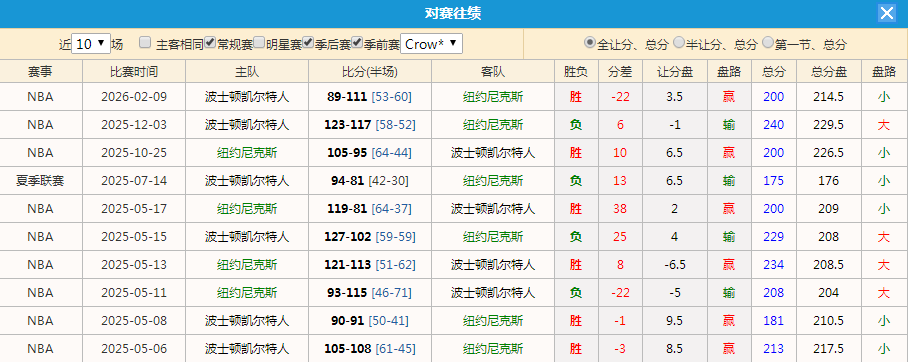Click the 2025-10-25 match date
Viewport: 908px width, 362px height.
pyautogui.click(x=134, y=152)
